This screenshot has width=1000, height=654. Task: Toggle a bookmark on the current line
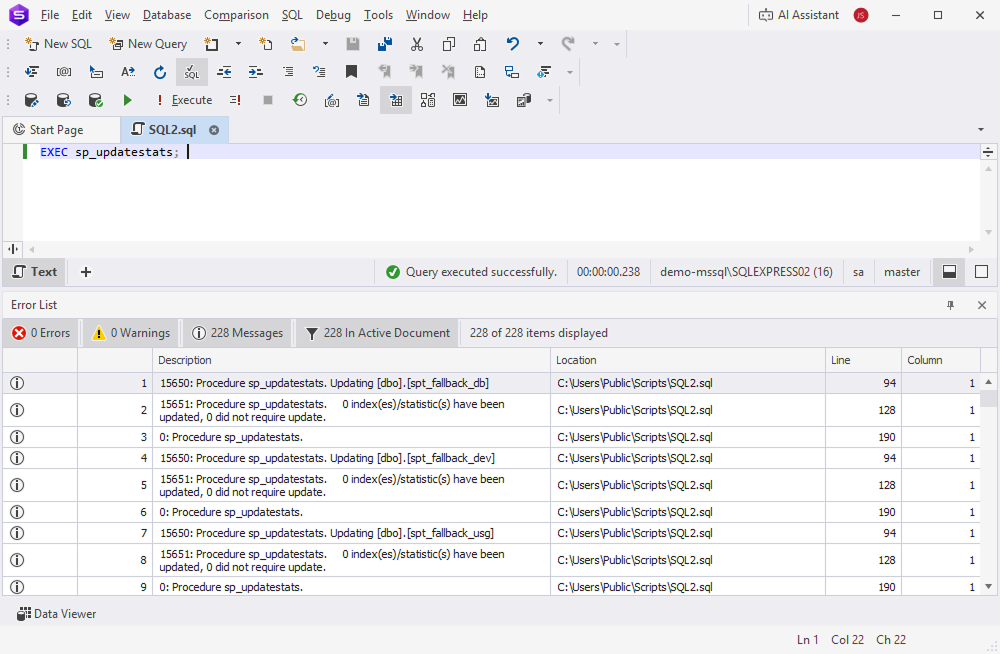[350, 72]
